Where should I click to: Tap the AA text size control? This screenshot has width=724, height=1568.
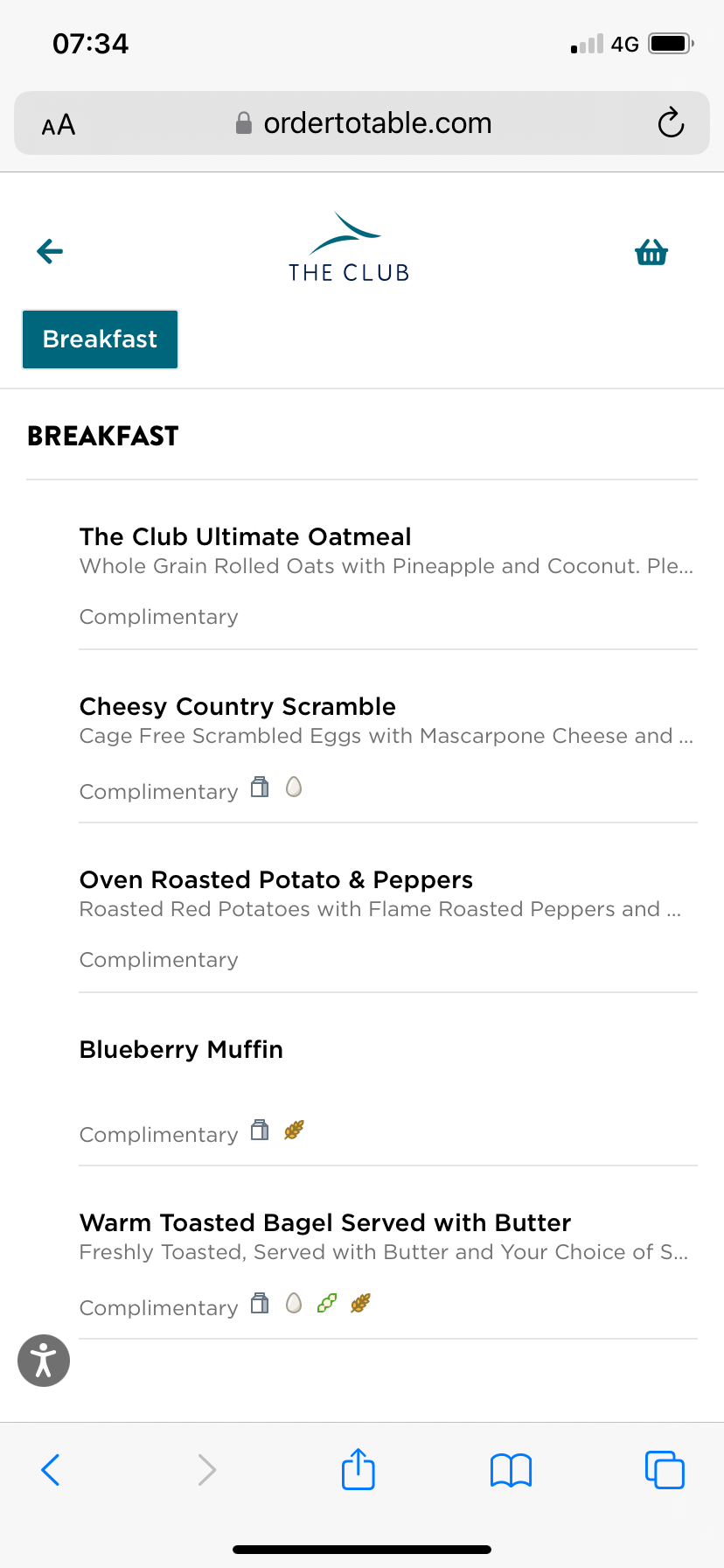pyautogui.click(x=59, y=125)
